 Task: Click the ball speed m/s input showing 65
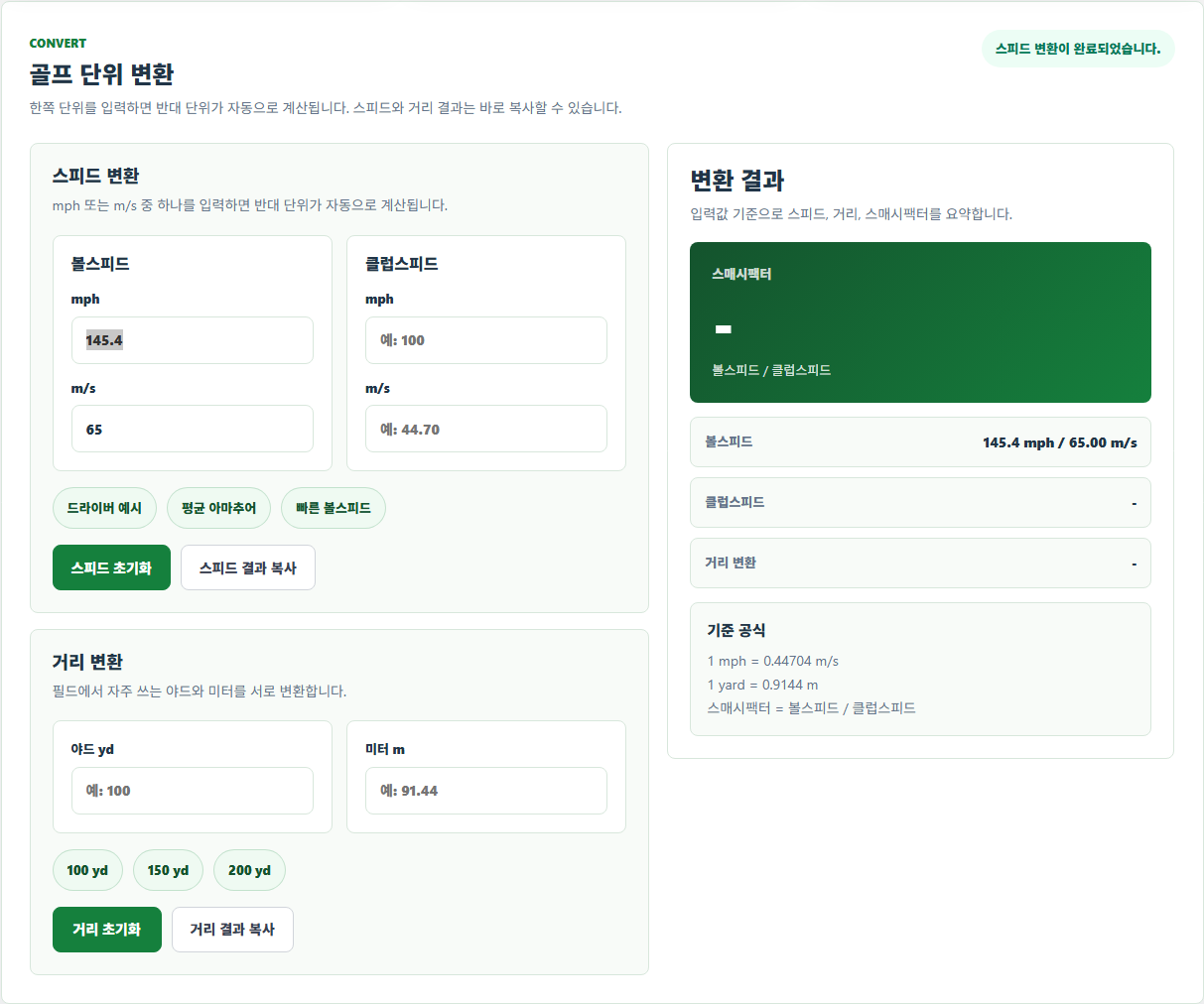[x=193, y=429]
